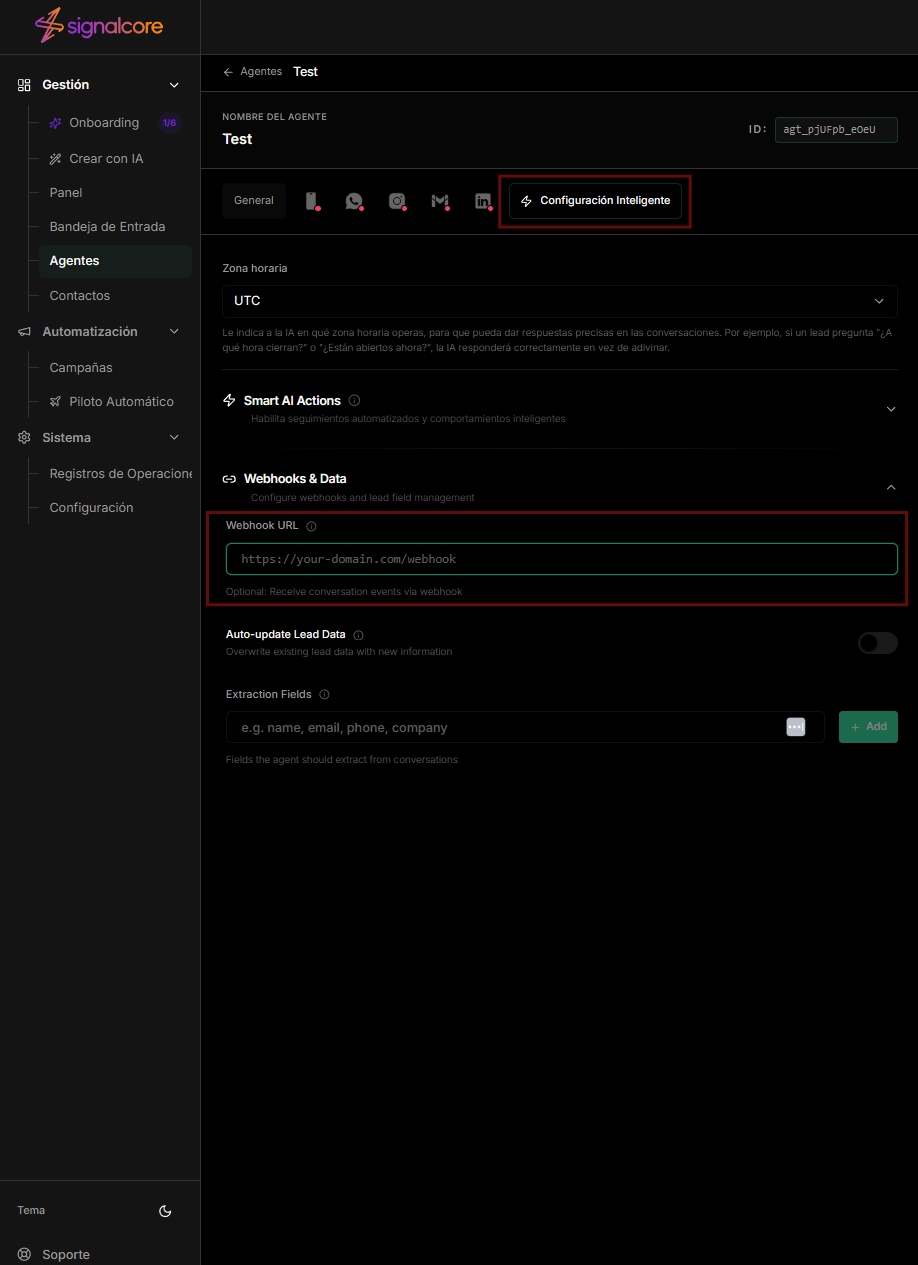Click the info icon next to Smart AI Actions
918x1265 pixels.
355,400
